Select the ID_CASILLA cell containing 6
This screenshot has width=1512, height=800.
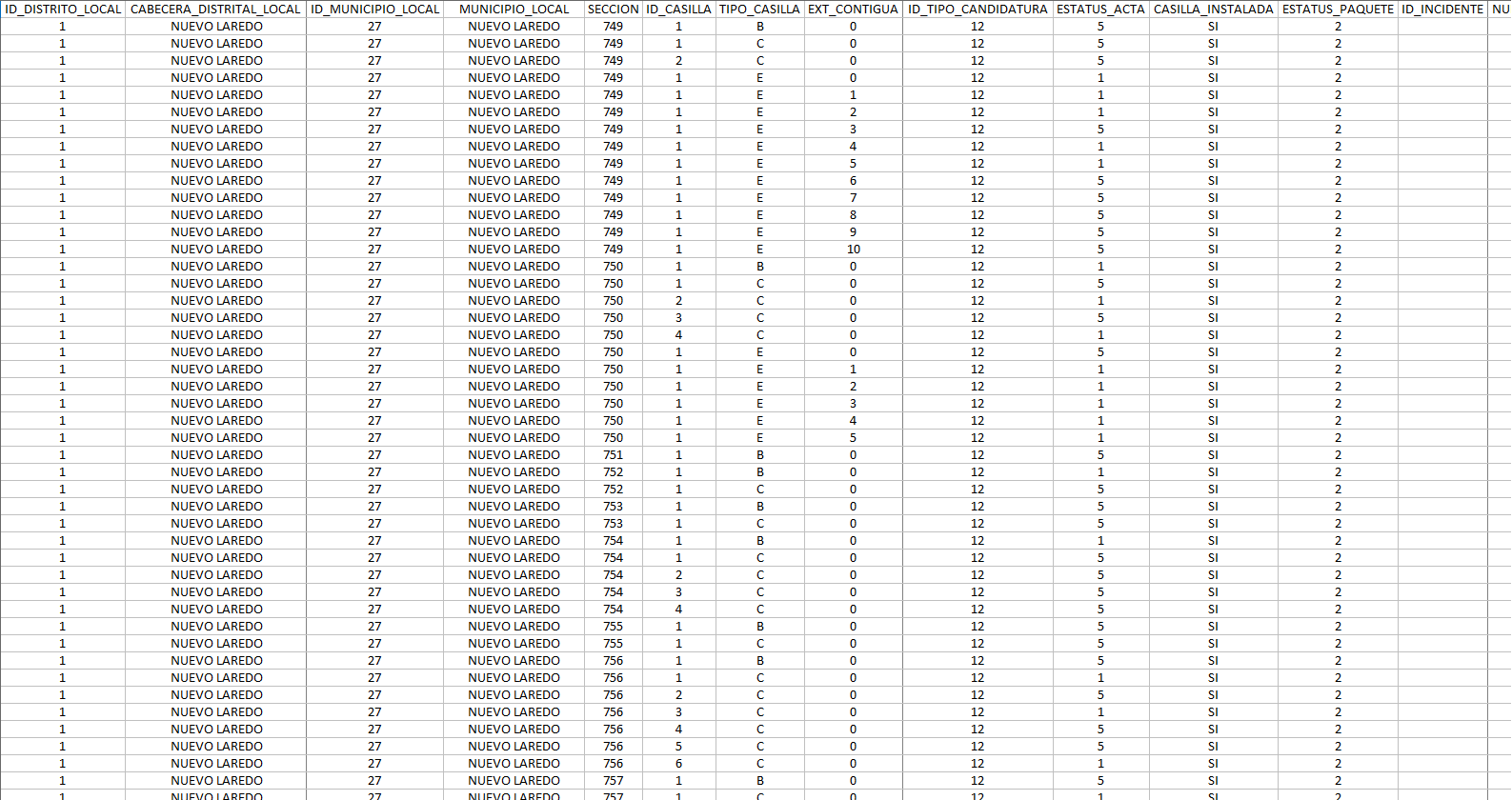678,764
